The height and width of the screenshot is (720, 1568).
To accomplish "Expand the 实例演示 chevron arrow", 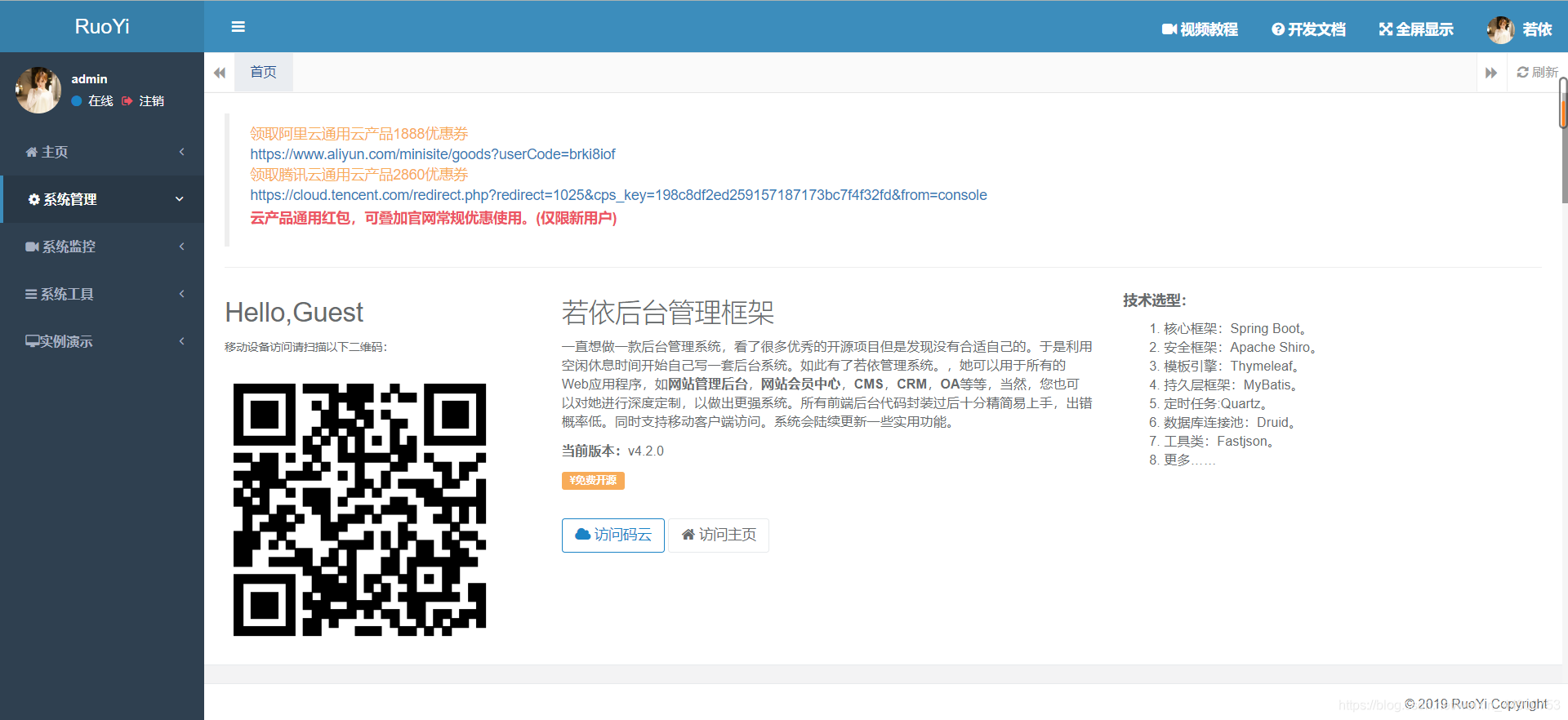I will point(181,341).
